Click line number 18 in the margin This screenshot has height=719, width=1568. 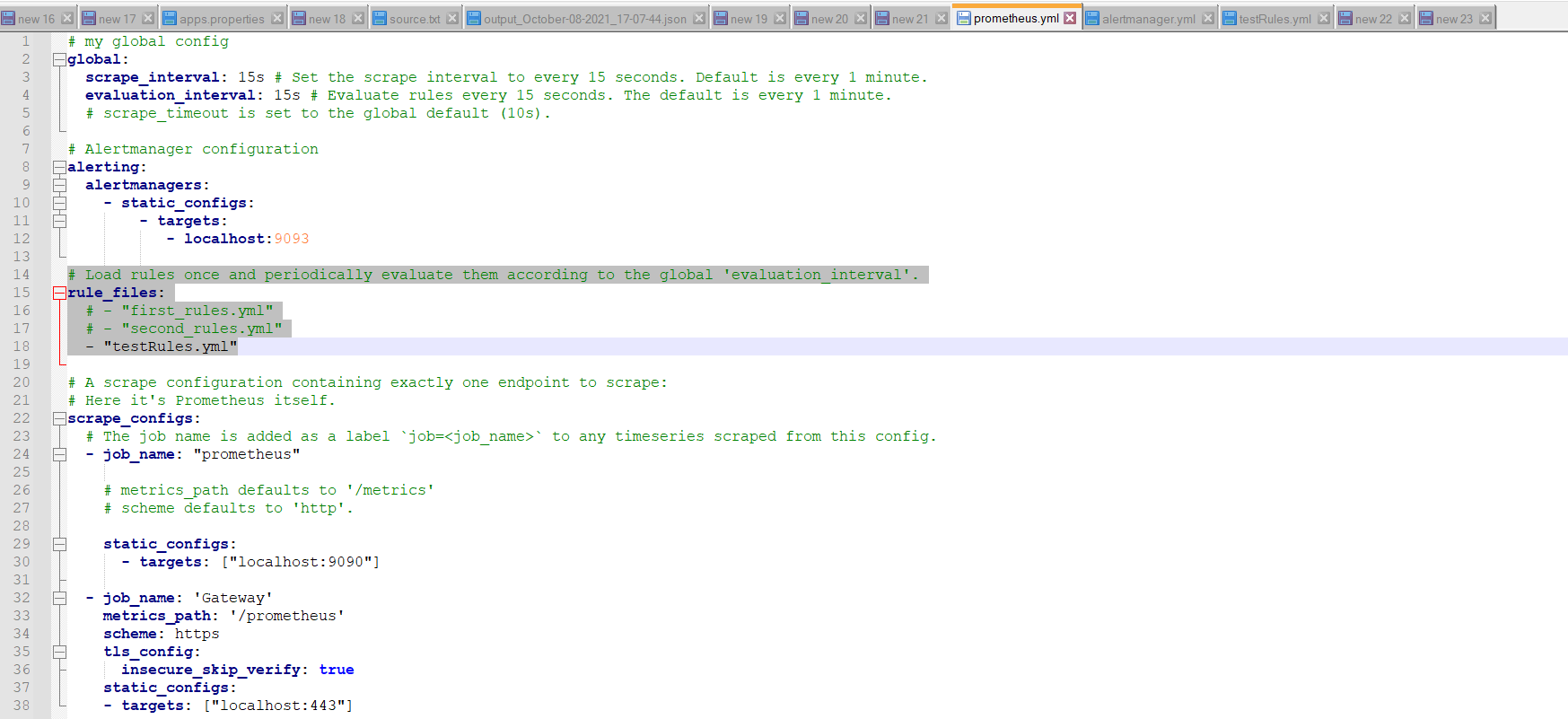coord(22,346)
